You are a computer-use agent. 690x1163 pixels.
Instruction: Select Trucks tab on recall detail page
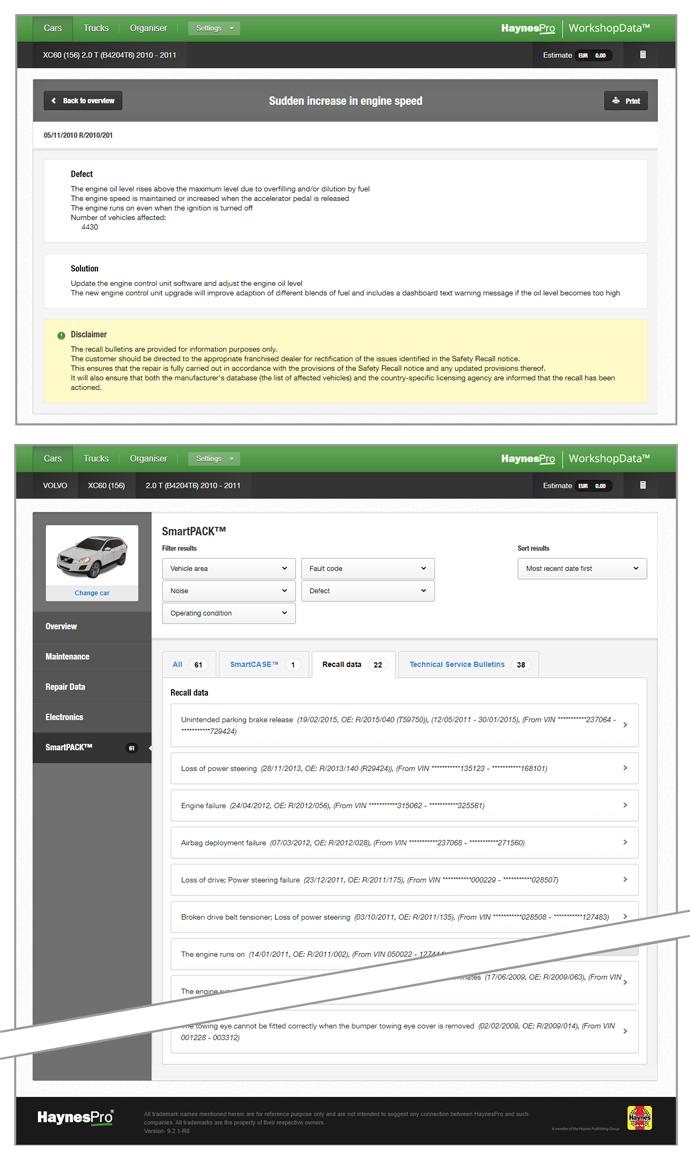pyautogui.click(x=96, y=28)
